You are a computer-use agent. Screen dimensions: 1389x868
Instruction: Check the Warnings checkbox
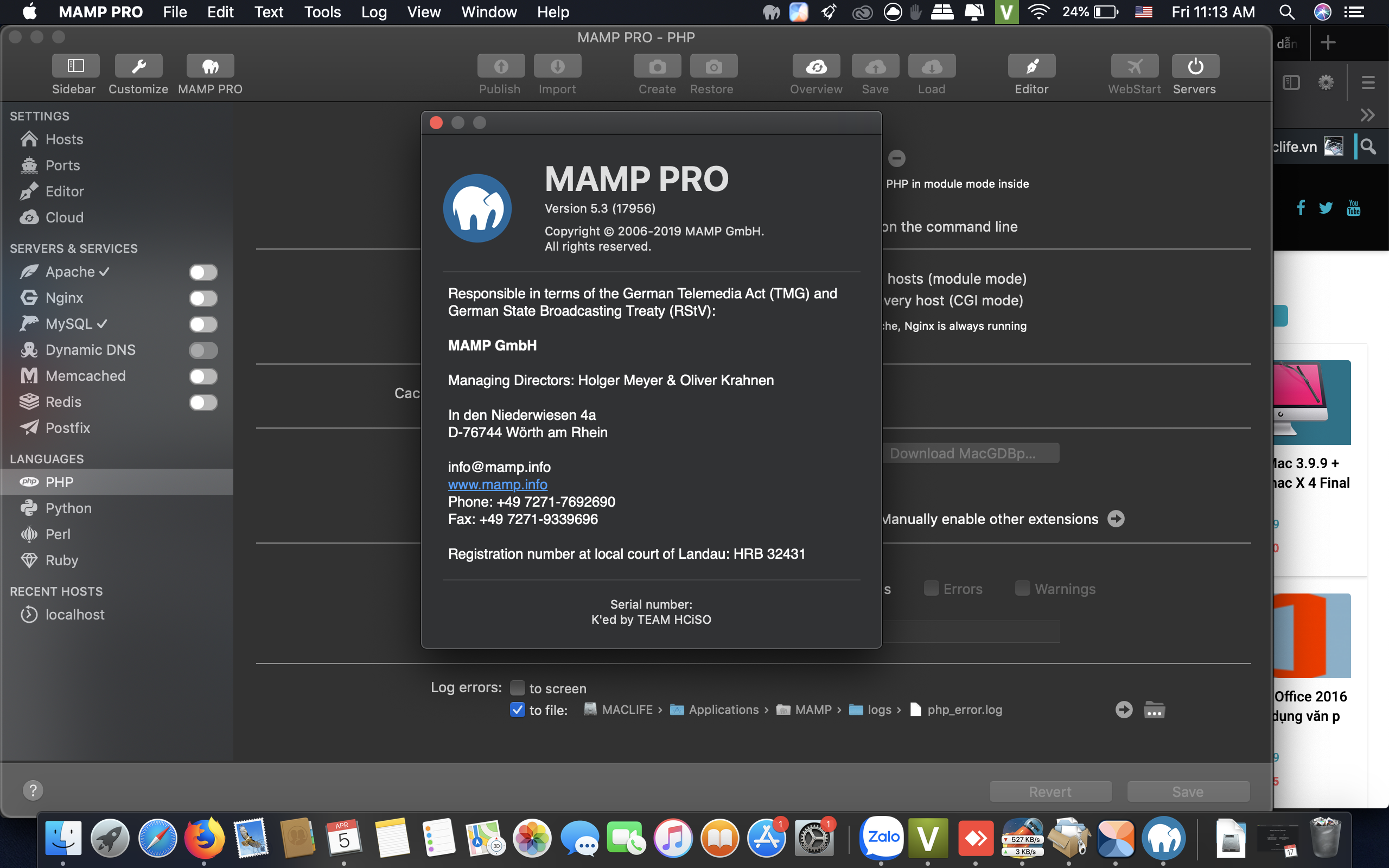1022,589
